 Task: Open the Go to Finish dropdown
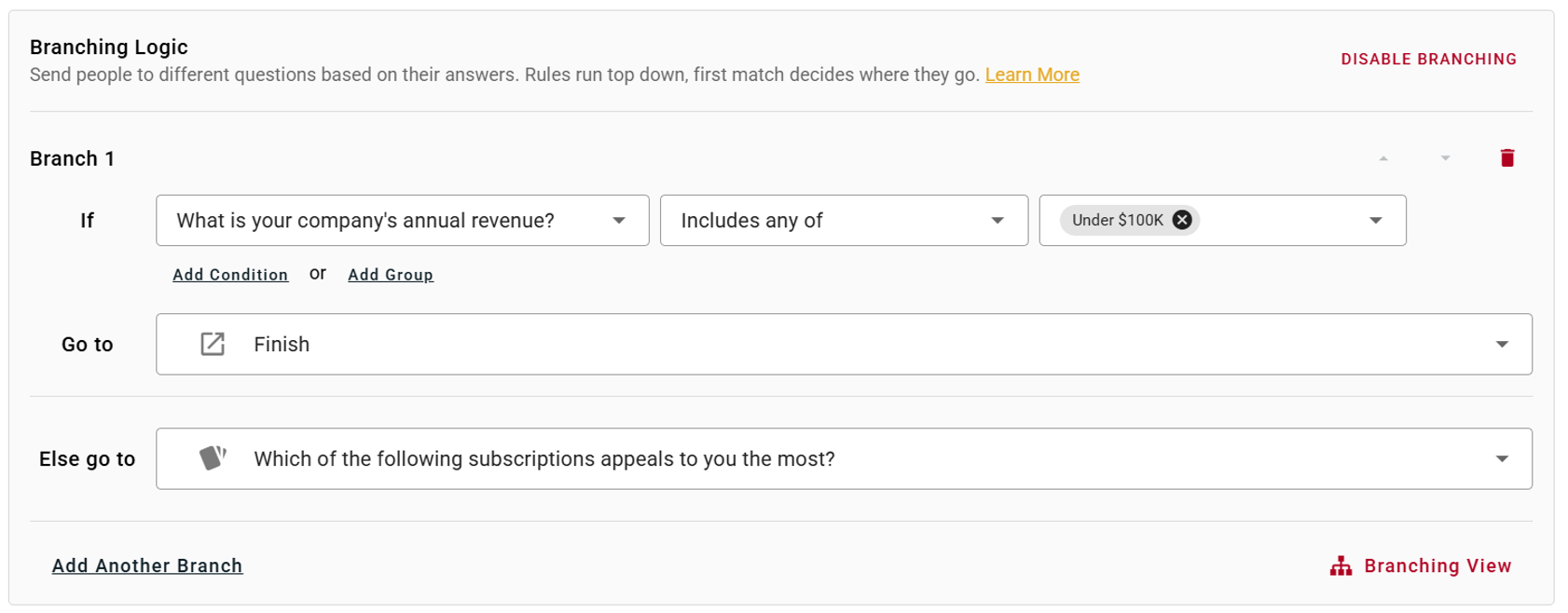tap(844, 344)
